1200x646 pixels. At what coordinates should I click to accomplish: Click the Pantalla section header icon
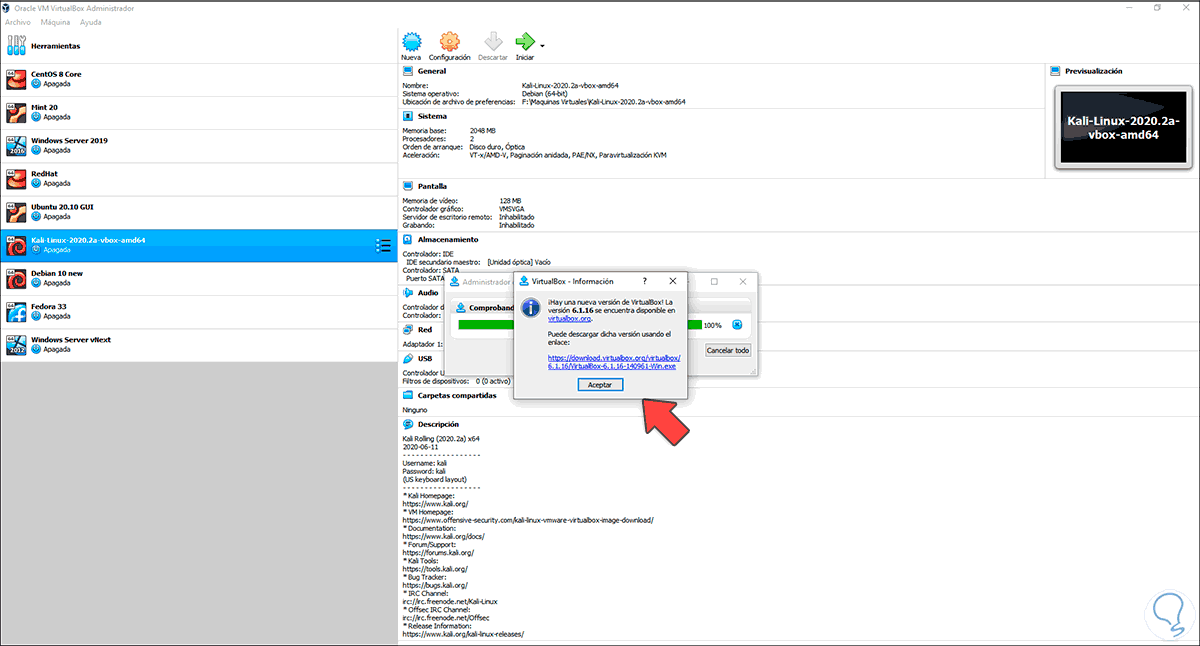(408, 186)
